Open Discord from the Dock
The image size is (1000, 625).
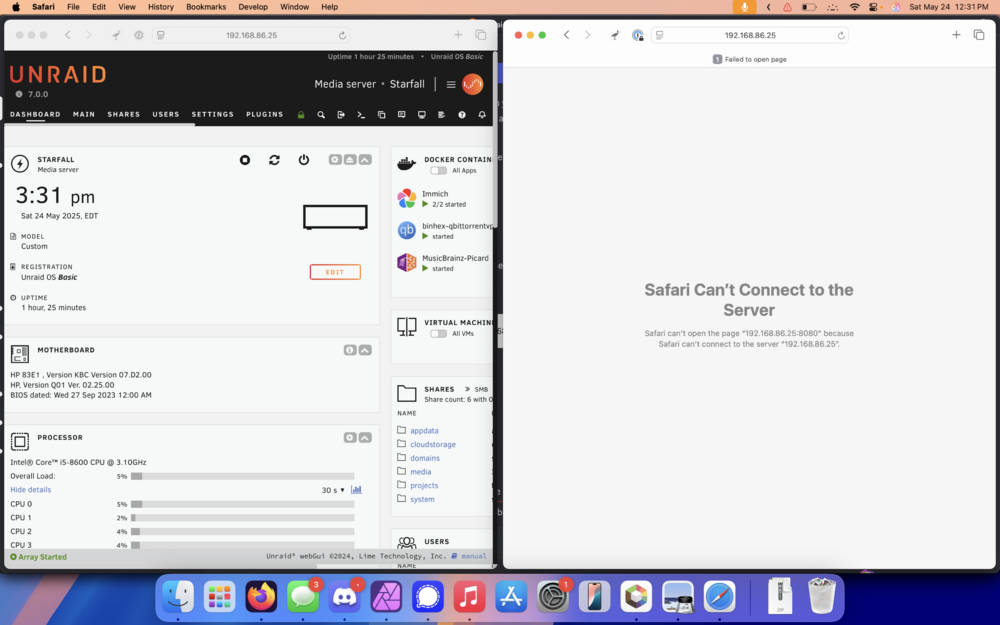(344, 597)
